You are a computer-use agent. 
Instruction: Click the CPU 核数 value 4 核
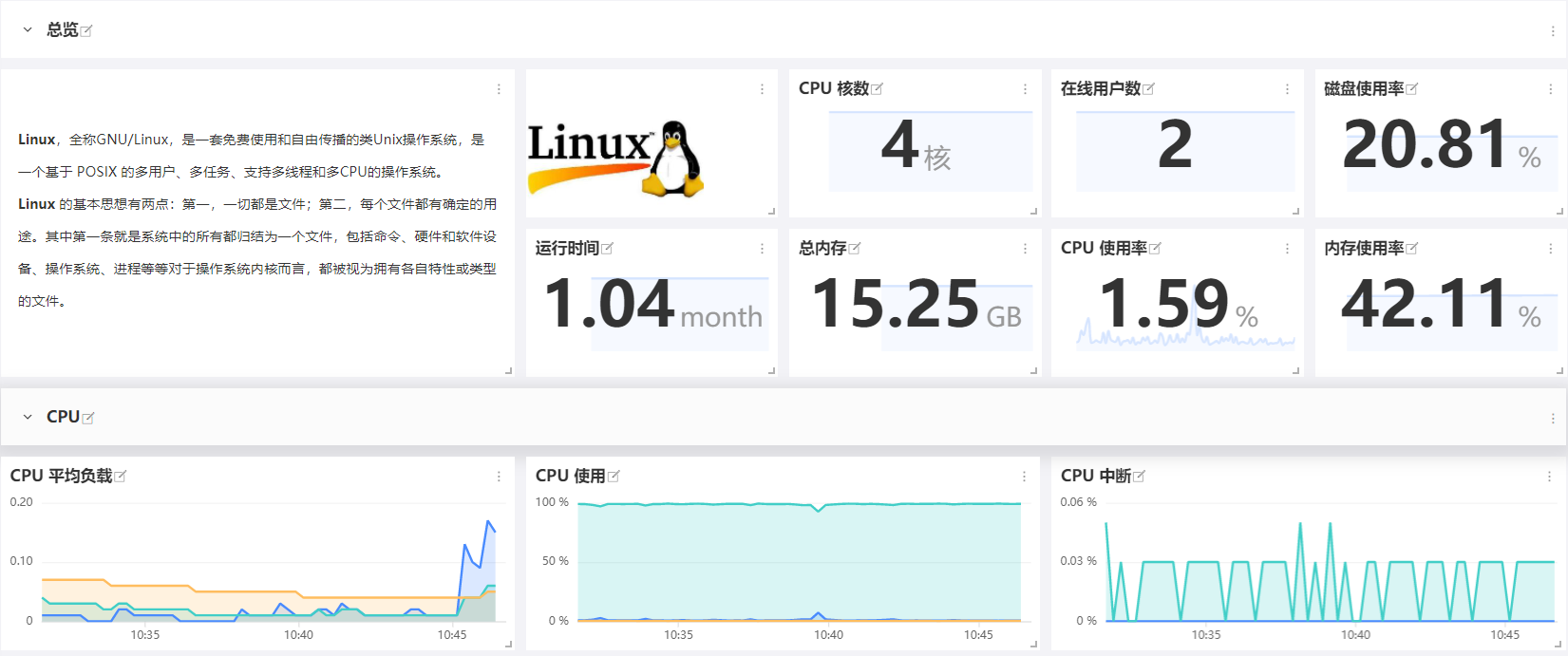[x=916, y=145]
